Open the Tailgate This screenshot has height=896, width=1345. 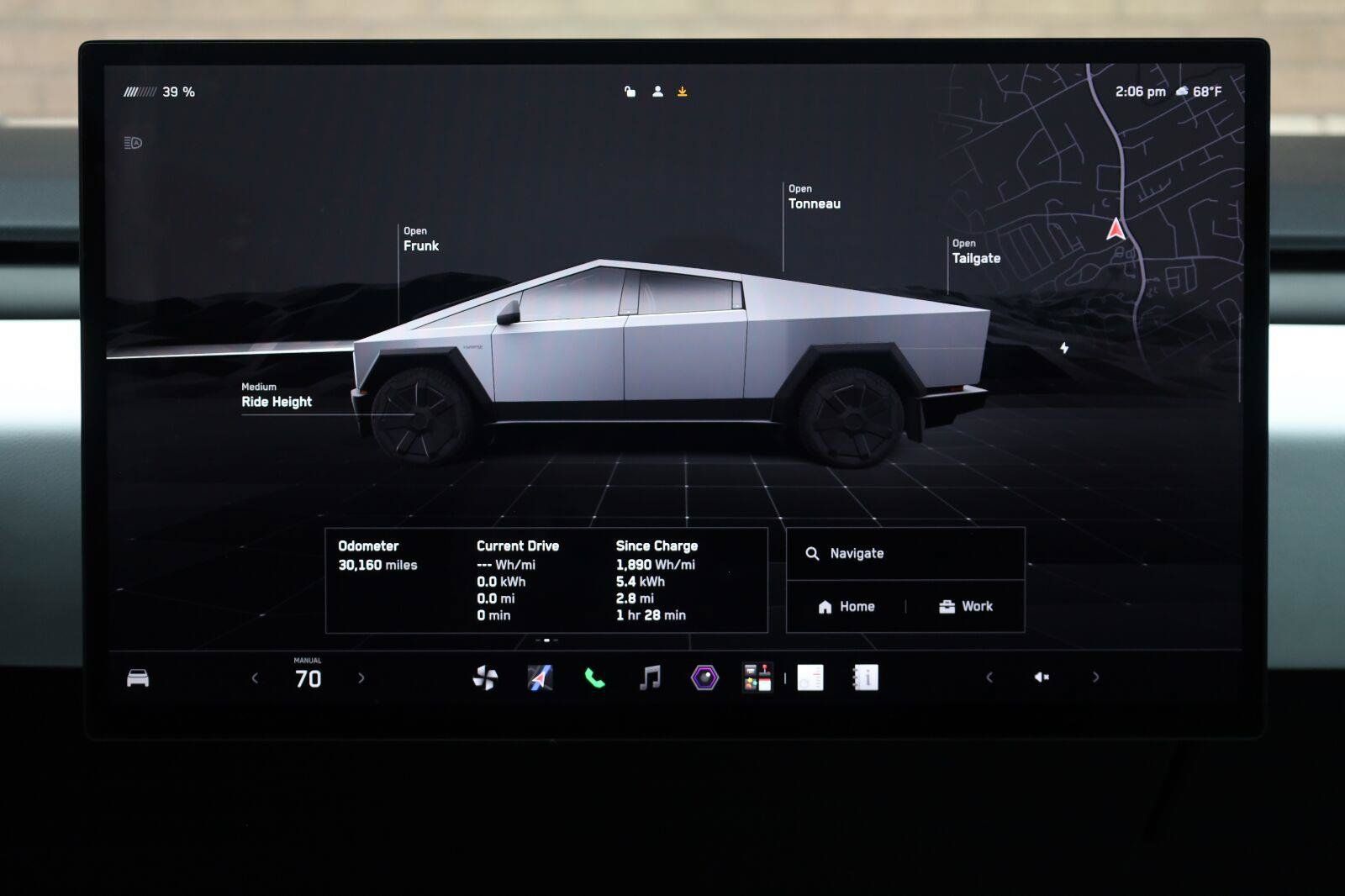coord(976,251)
